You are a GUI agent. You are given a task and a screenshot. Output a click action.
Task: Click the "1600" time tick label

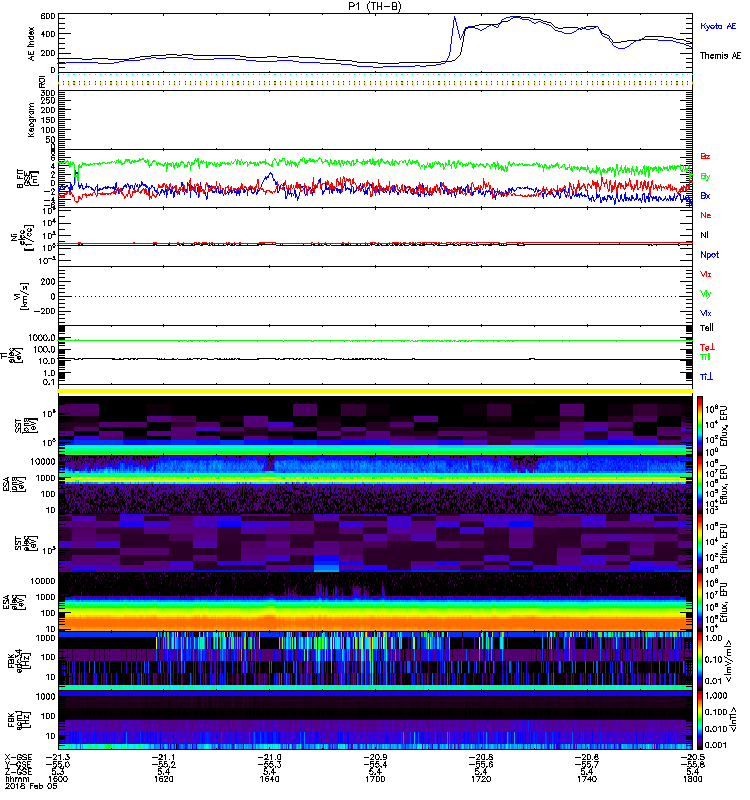58,779
